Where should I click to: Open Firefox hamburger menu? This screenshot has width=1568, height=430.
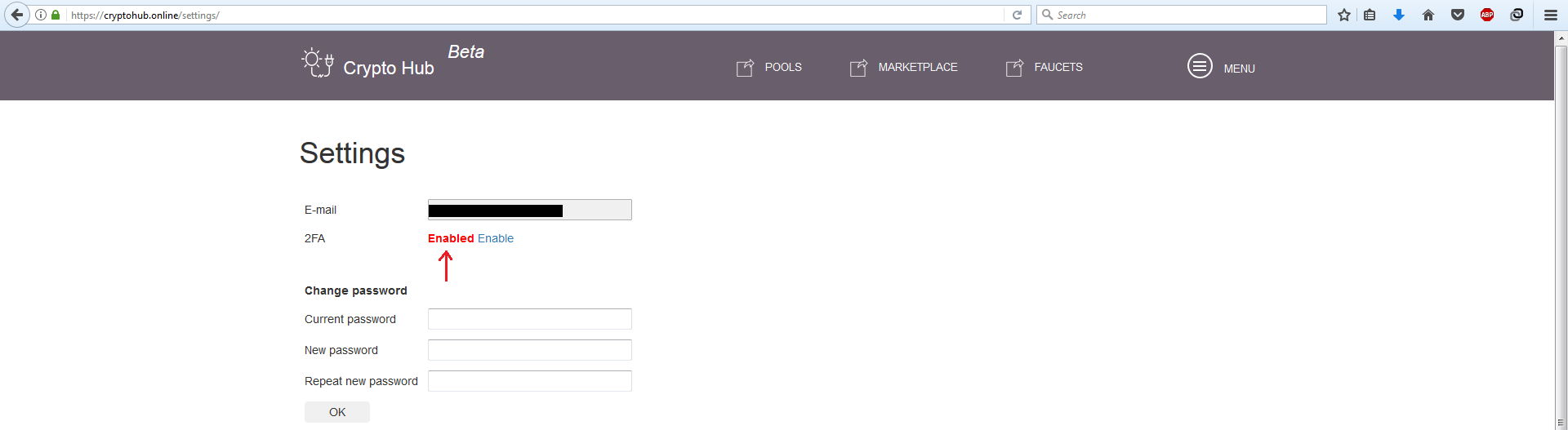click(1551, 15)
